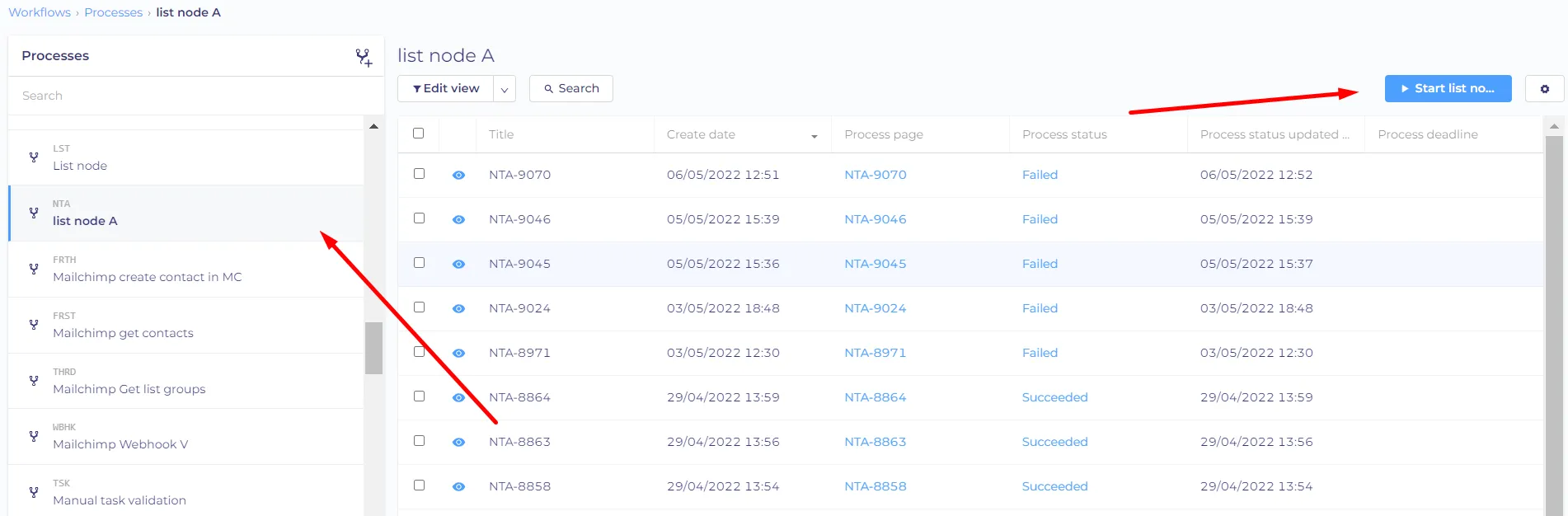1568x516 pixels.
Task: View NTA-8858 using its eye icon
Action: (459, 486)
